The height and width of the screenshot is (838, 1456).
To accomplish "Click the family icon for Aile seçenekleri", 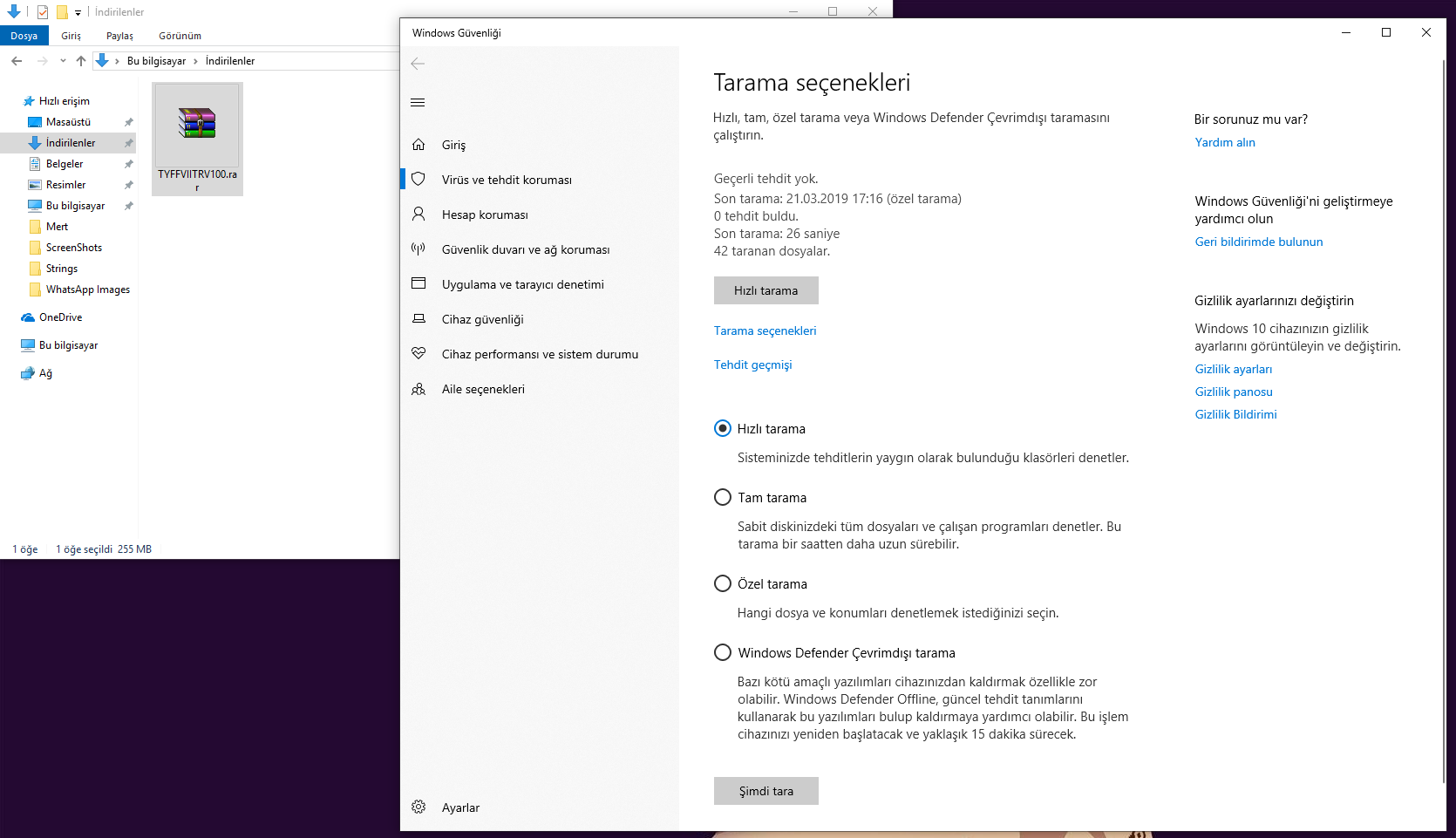I will [x=418, y=389].
